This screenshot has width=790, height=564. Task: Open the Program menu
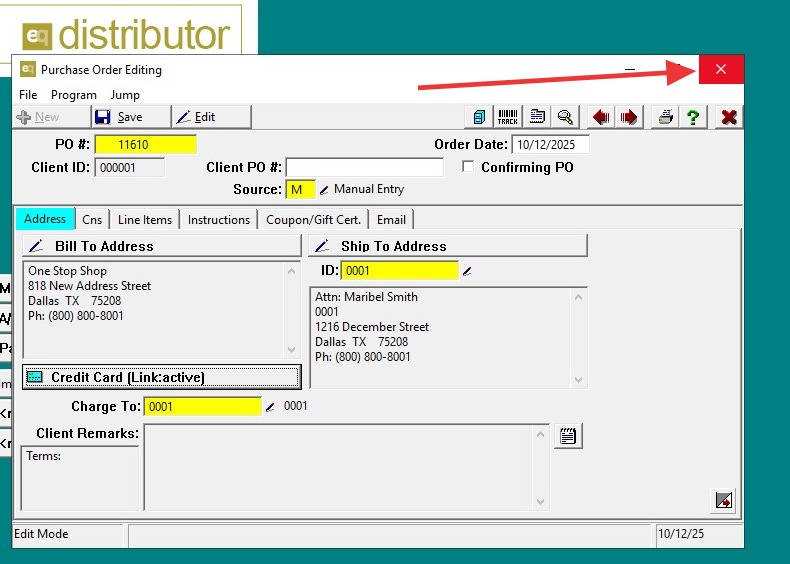click(x=74, y=95)
